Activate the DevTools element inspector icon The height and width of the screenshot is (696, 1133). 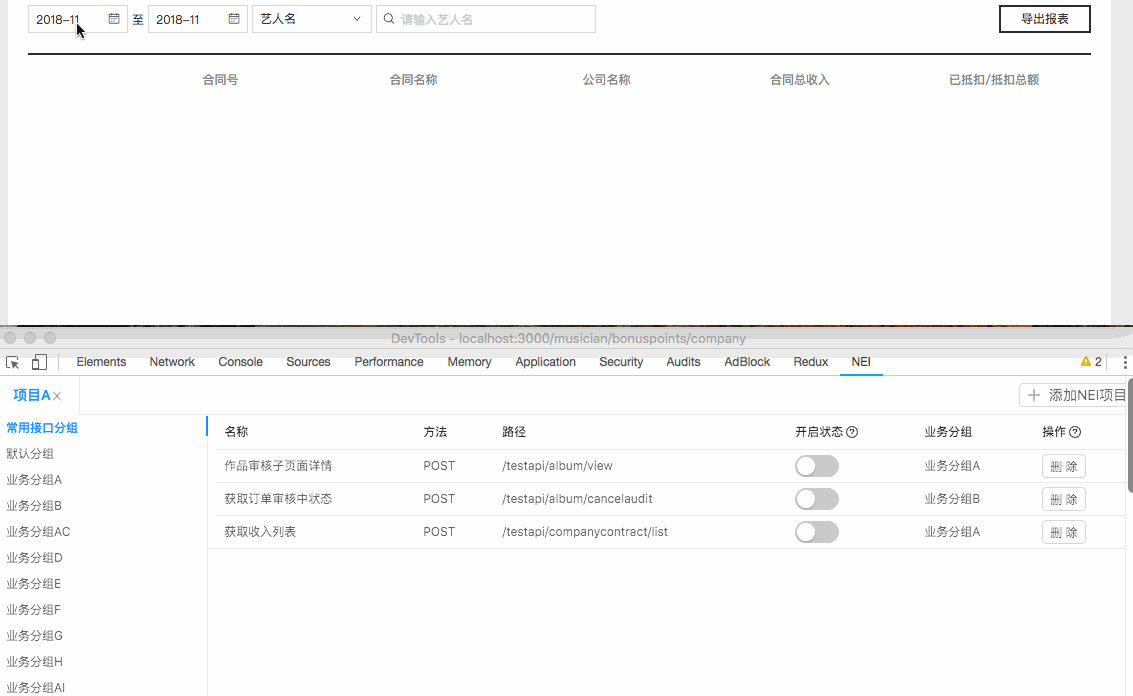click(12, 362)
